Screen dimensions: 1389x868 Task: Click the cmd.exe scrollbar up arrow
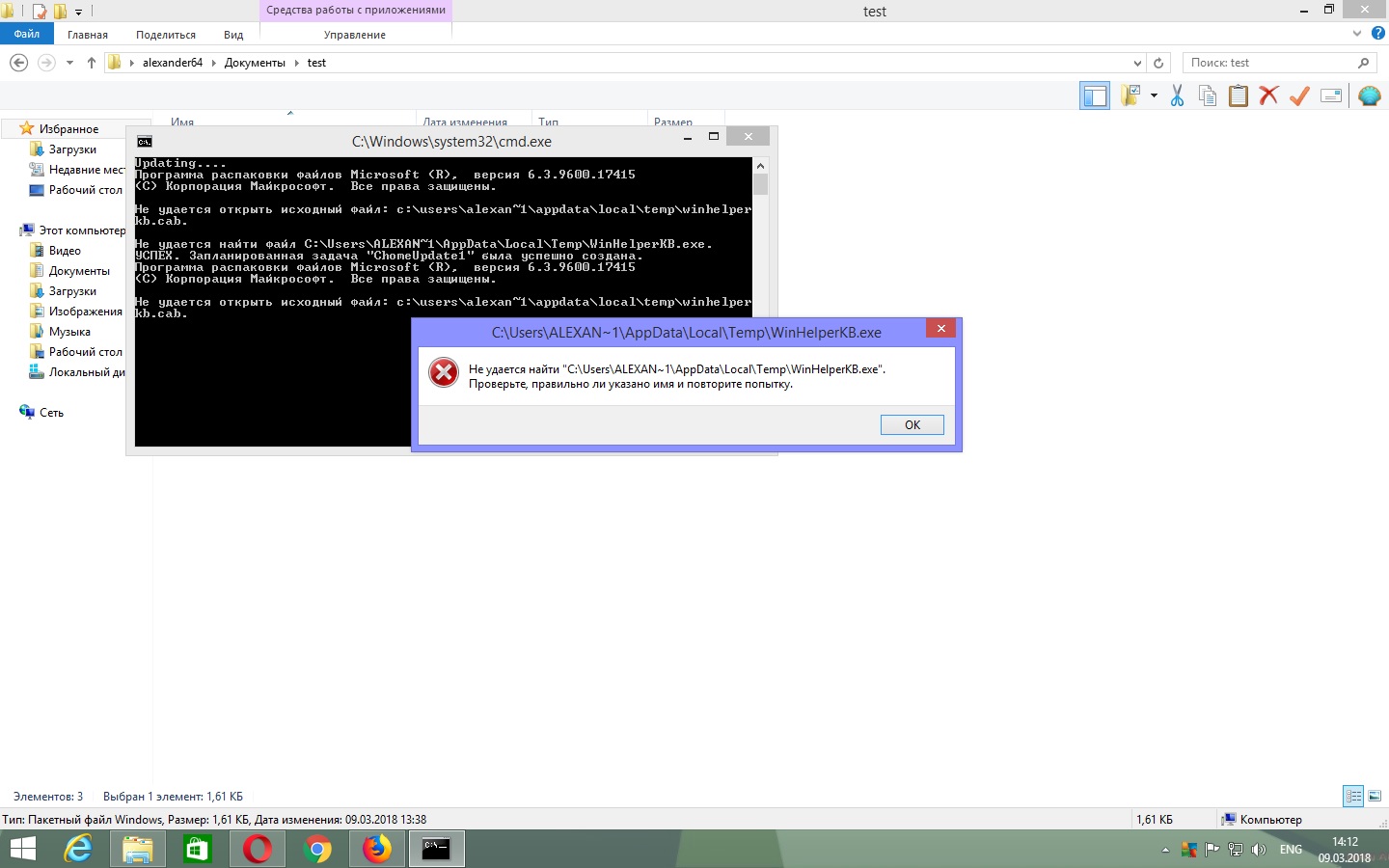[760, 165]
